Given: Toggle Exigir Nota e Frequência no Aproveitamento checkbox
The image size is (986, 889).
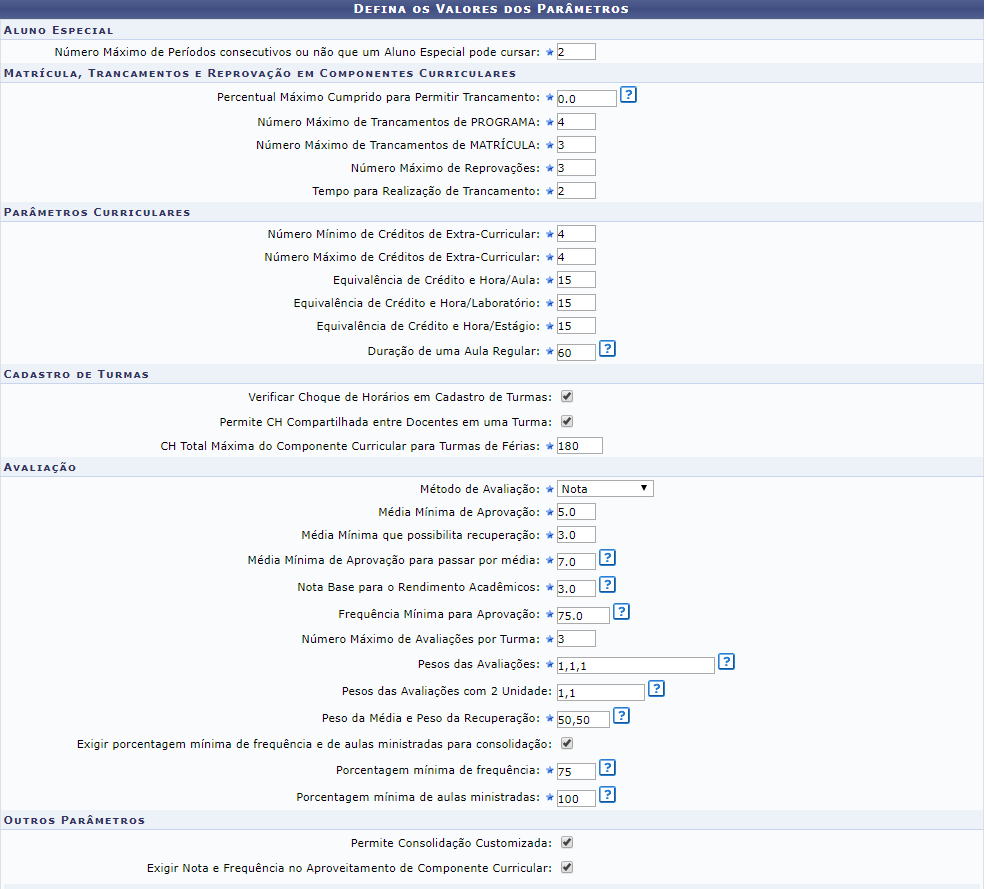Looking at the screenshot, I should (x=567, y=867).
